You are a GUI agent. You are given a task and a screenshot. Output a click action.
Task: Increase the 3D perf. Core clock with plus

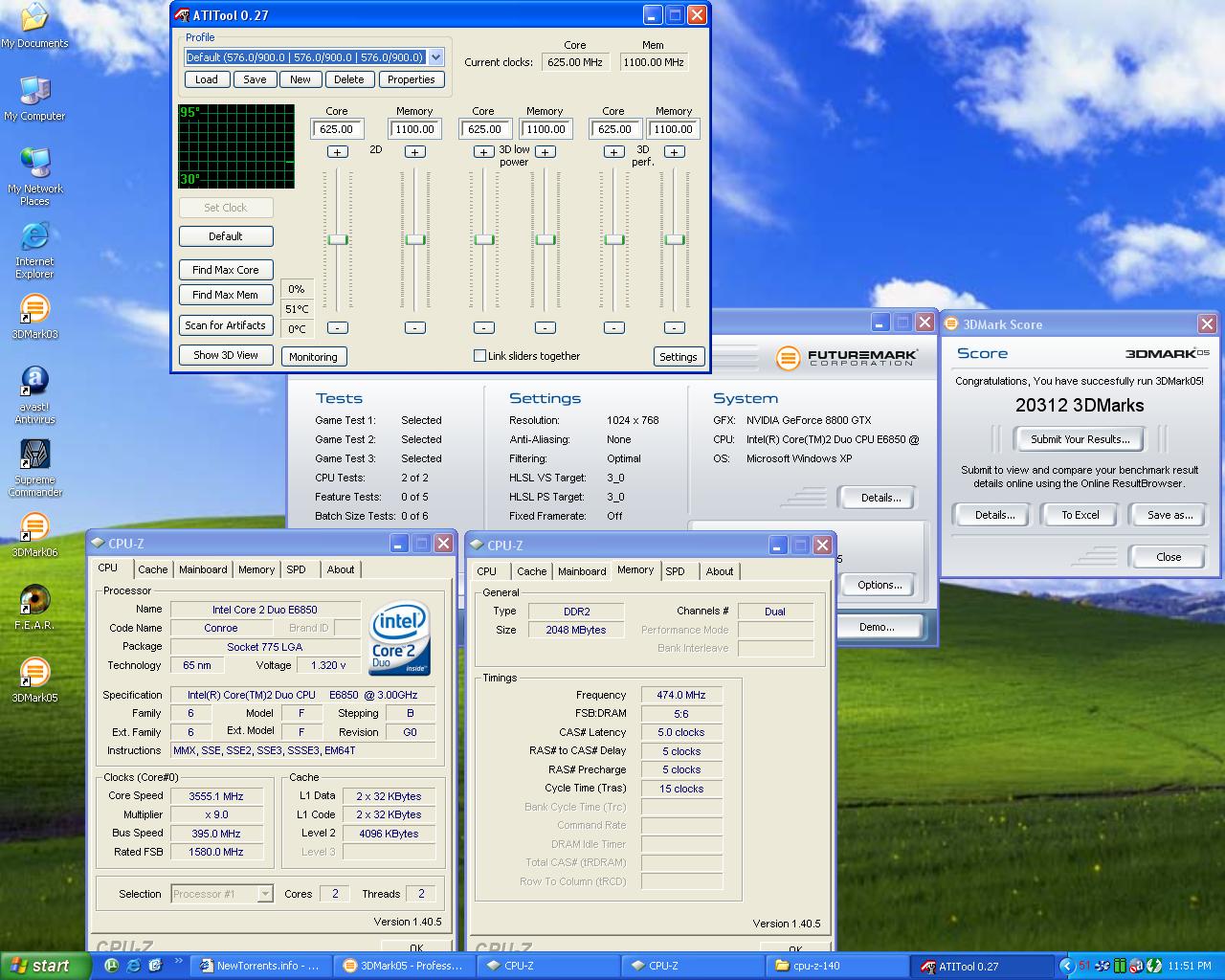coord(613,151)
